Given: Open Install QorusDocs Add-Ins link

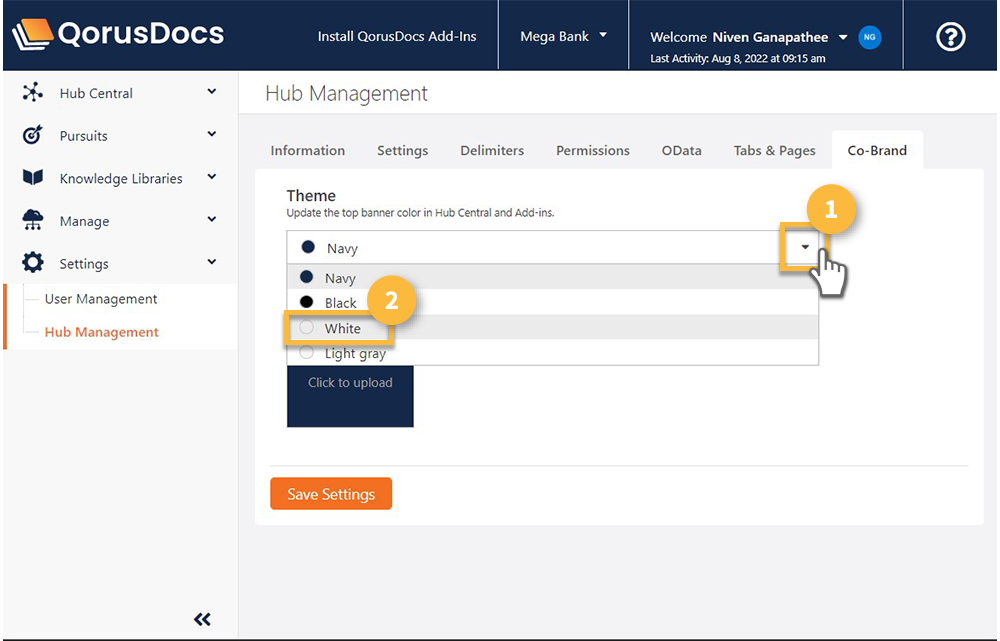Looking at the screenshot, I should coord(397,36).
